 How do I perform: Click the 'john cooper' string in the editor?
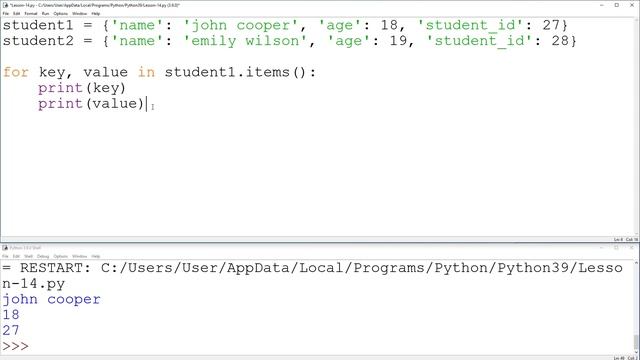(240, 25)
